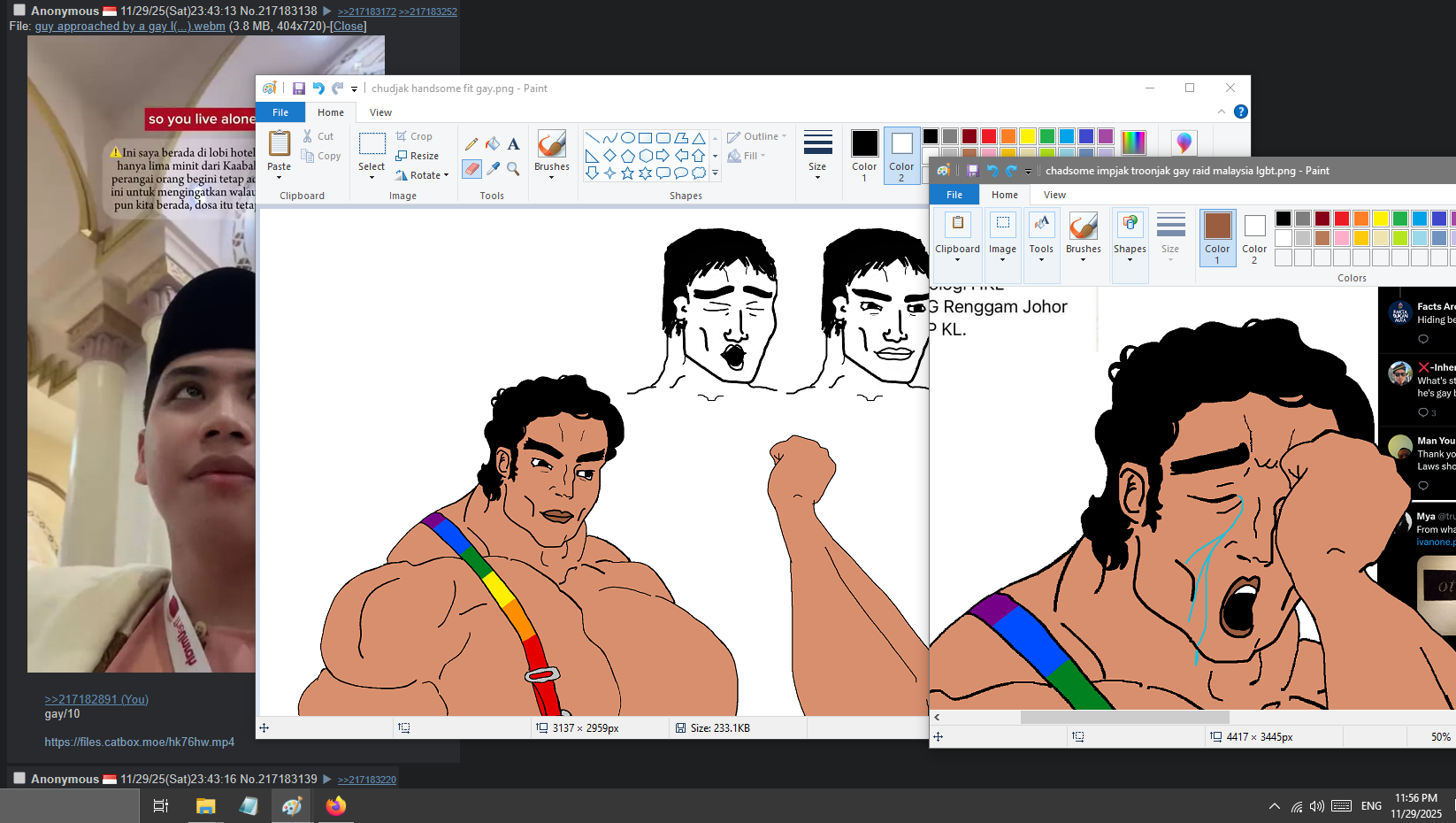Switch to View tab in chudjak Paint
The width and height of the screenshot is (1456, 823).
pyautogui.click(x=380, y=112)
